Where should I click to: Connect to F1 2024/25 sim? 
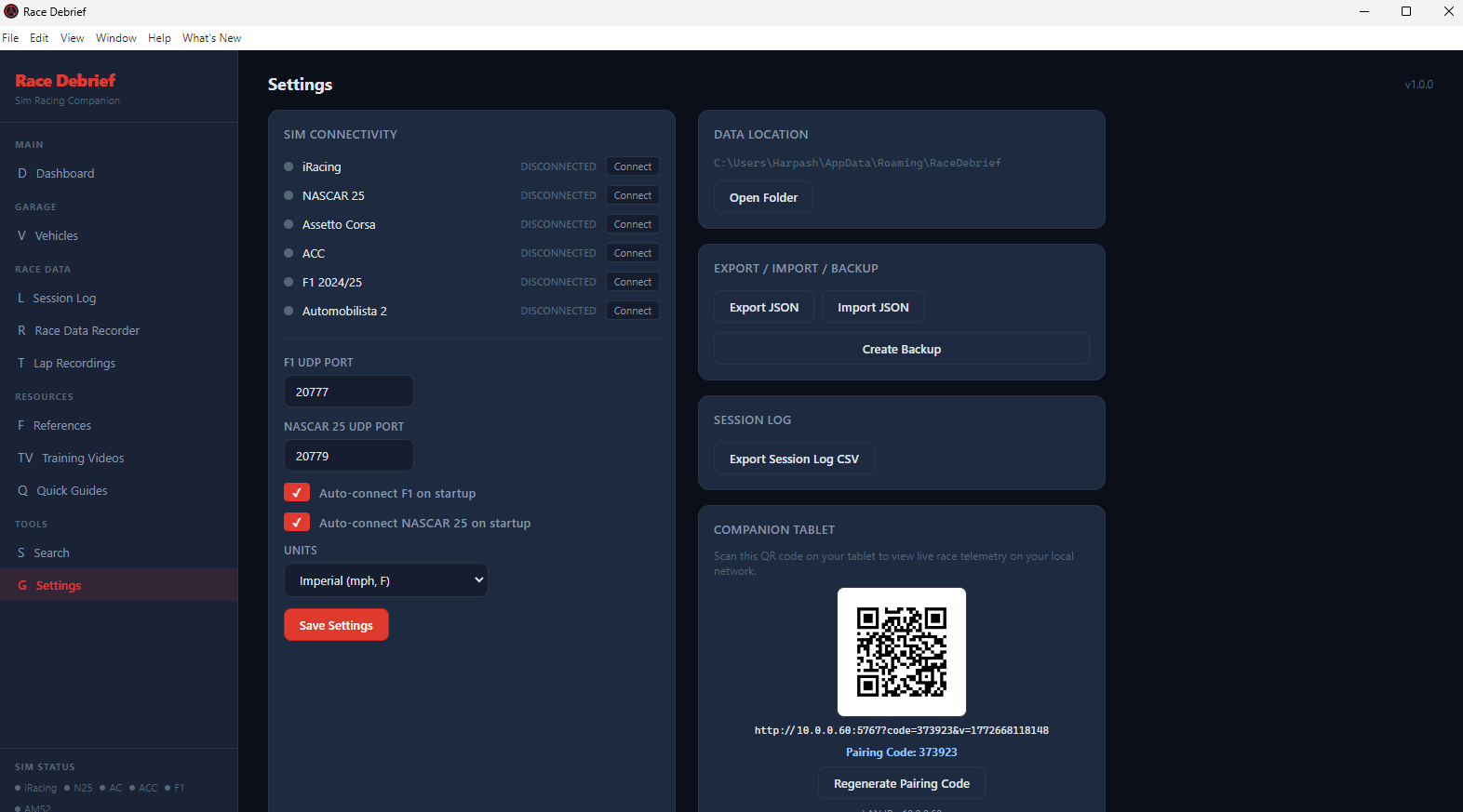pyautogui.click(x=633, y=282)
